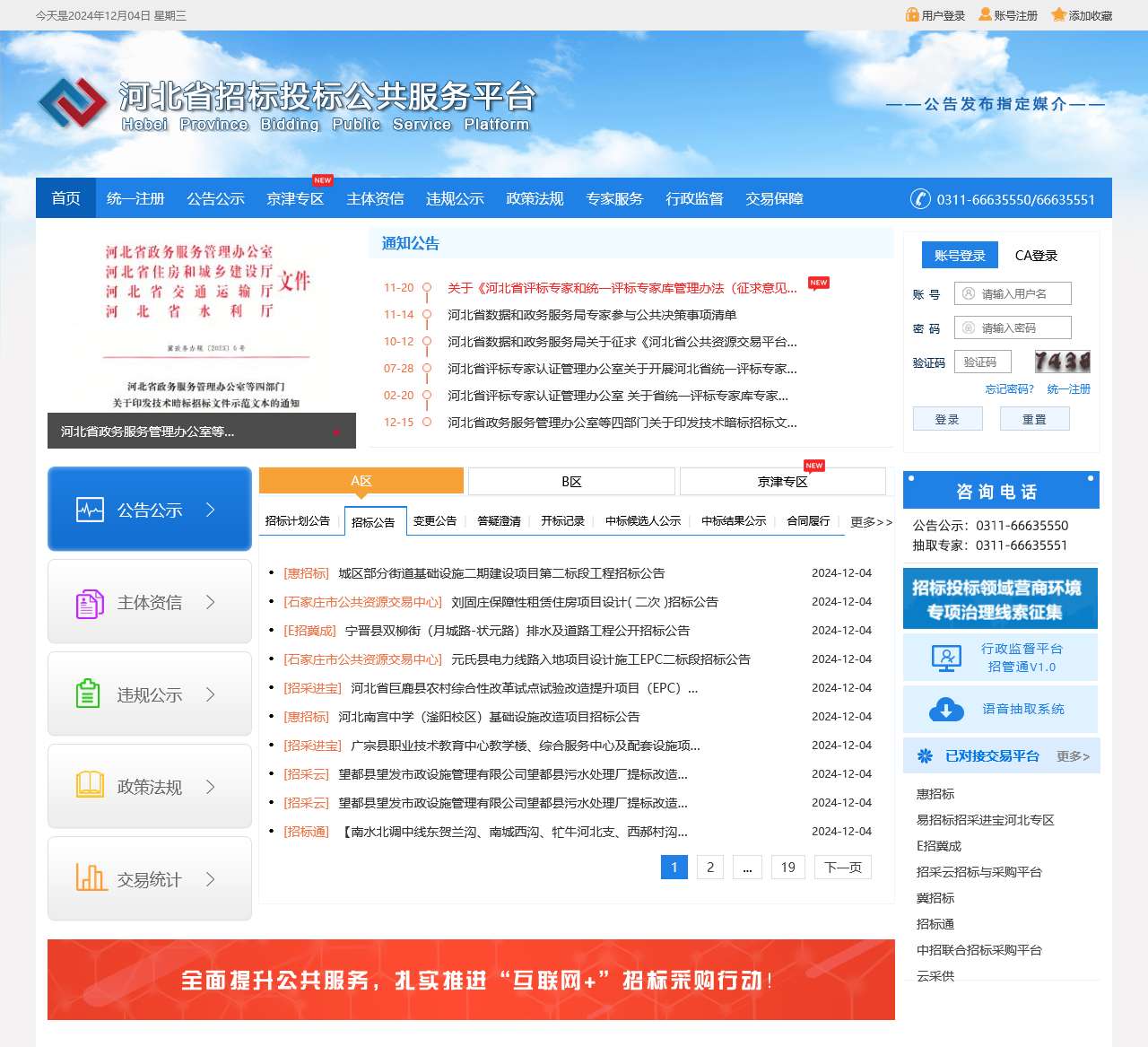This screenshot has height=1047, width=1148.
Task: Click the 用户登录 lock icon
Action: pos(912,14)
